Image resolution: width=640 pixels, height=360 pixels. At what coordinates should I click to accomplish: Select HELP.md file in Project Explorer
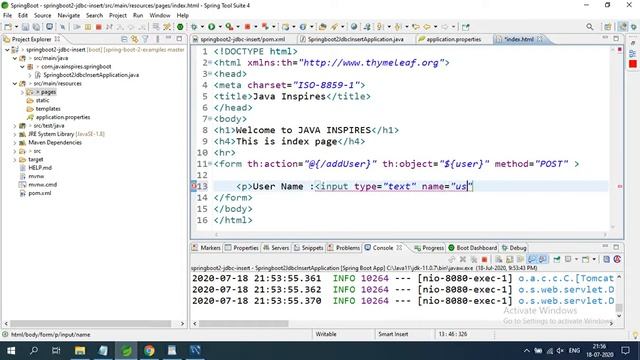coord(40,168)
